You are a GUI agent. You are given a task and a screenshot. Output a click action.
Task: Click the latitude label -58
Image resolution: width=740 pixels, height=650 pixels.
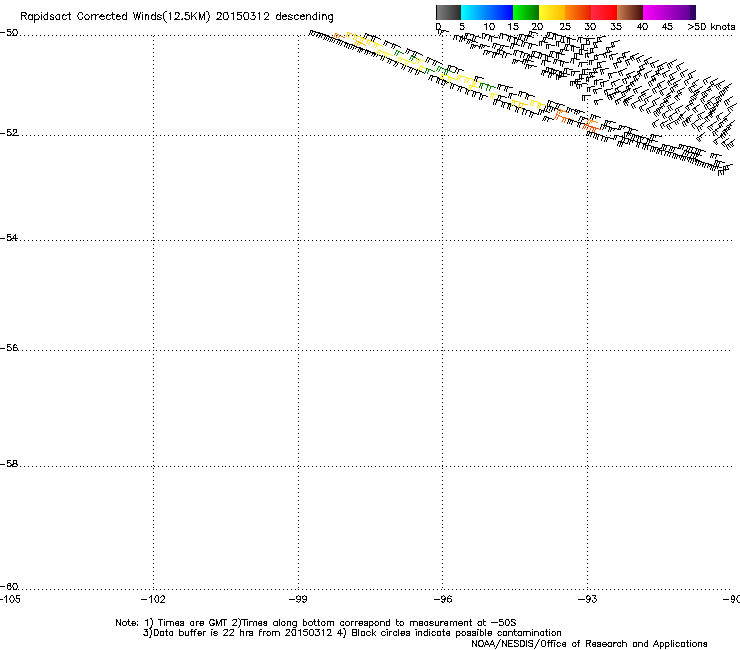pos(9,464)
